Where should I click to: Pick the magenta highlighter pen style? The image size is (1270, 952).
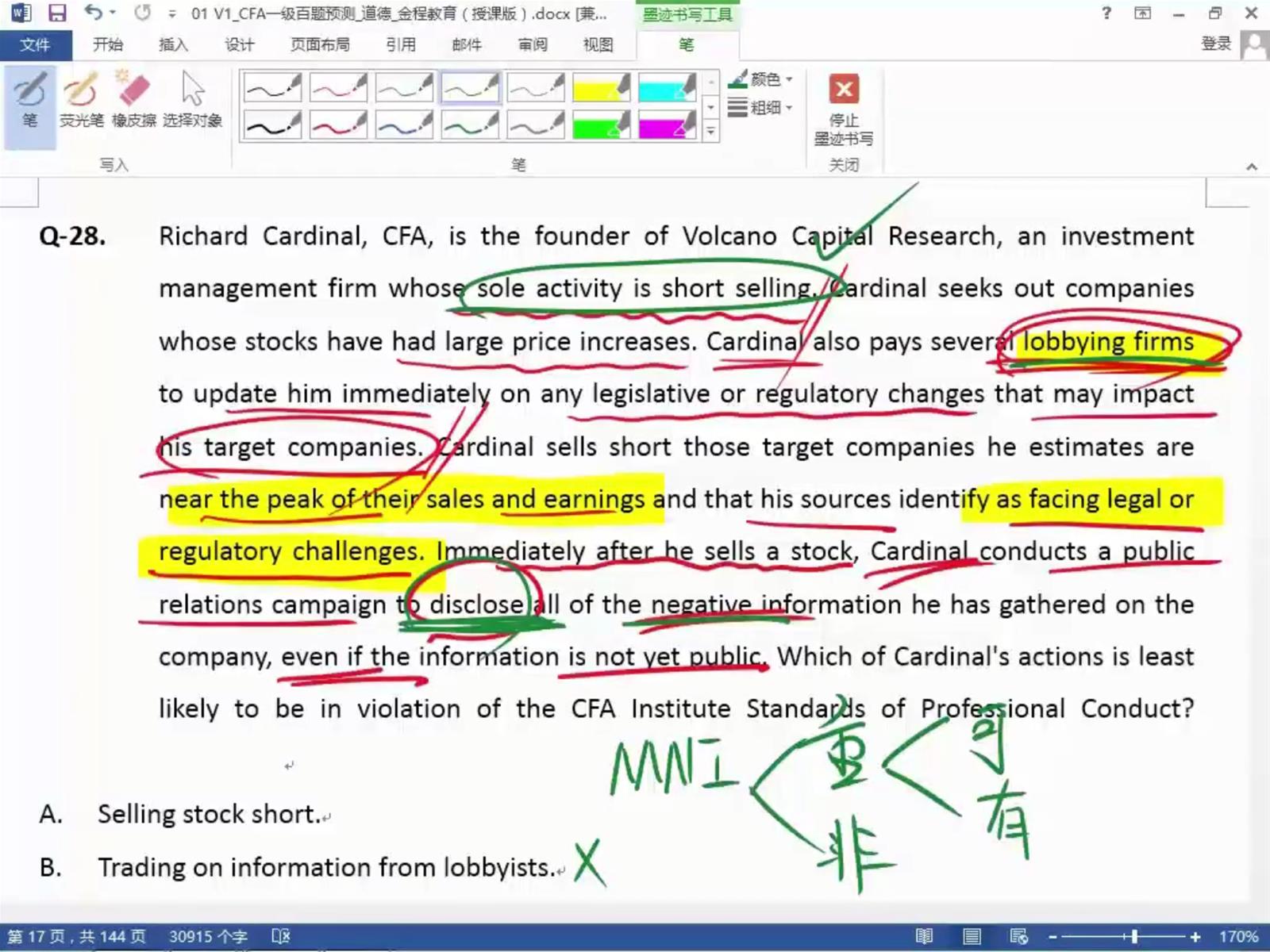click(x=666, y=125)
